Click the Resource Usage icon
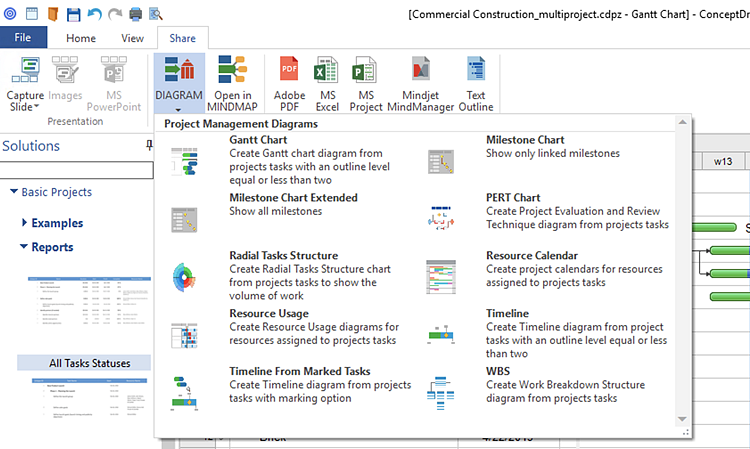Viewport: 750px width, 449px height. coord(185,335)
